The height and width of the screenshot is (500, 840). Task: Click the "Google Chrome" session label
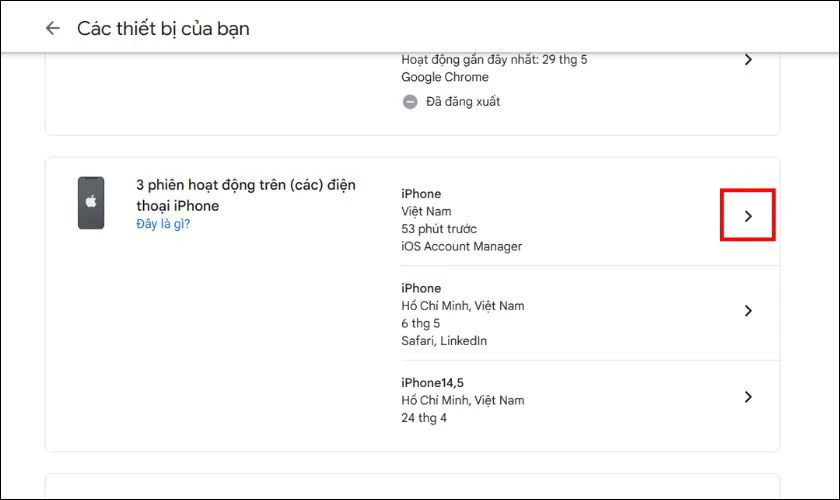coord(445,77)
